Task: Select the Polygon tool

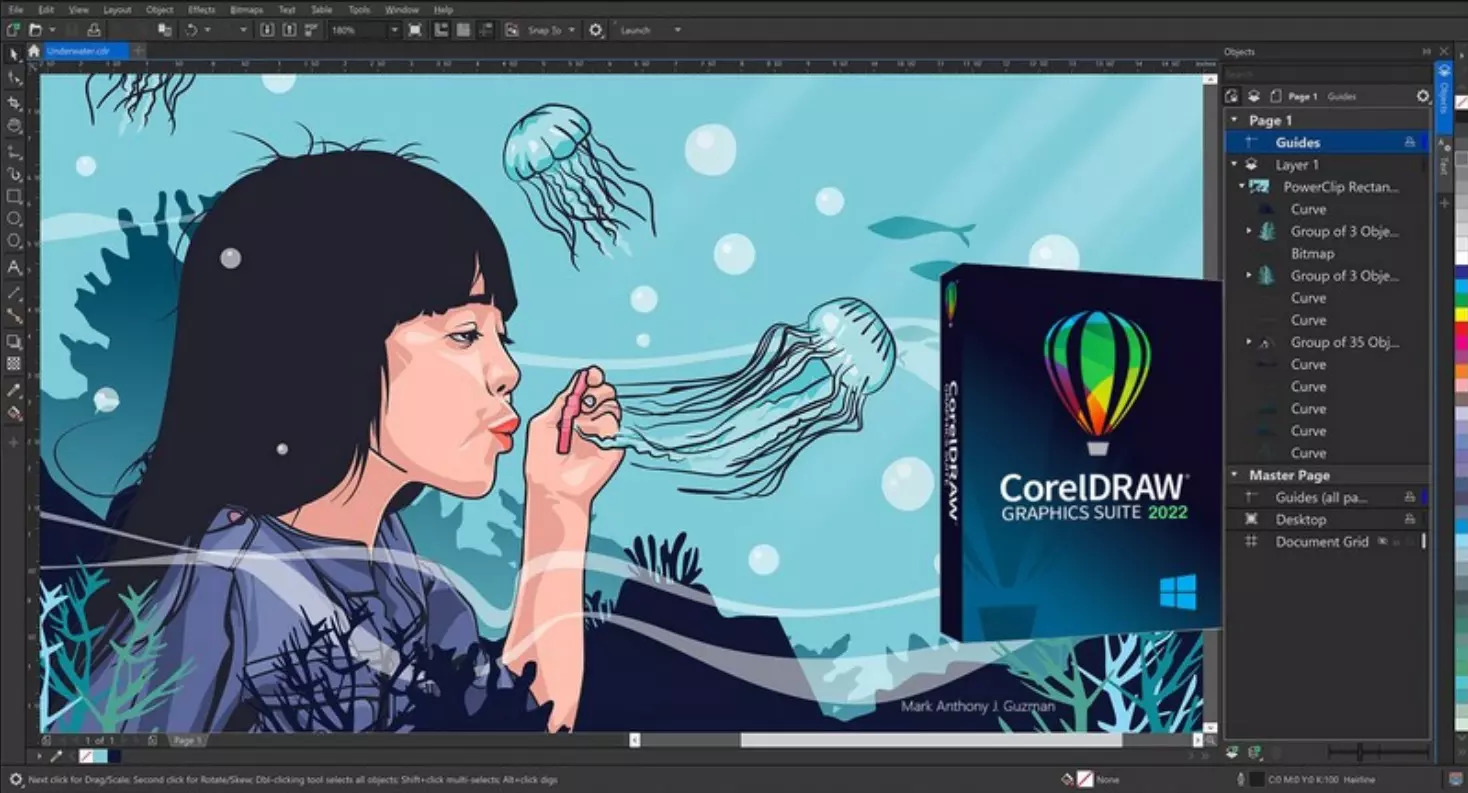Action: pos(14,242)
